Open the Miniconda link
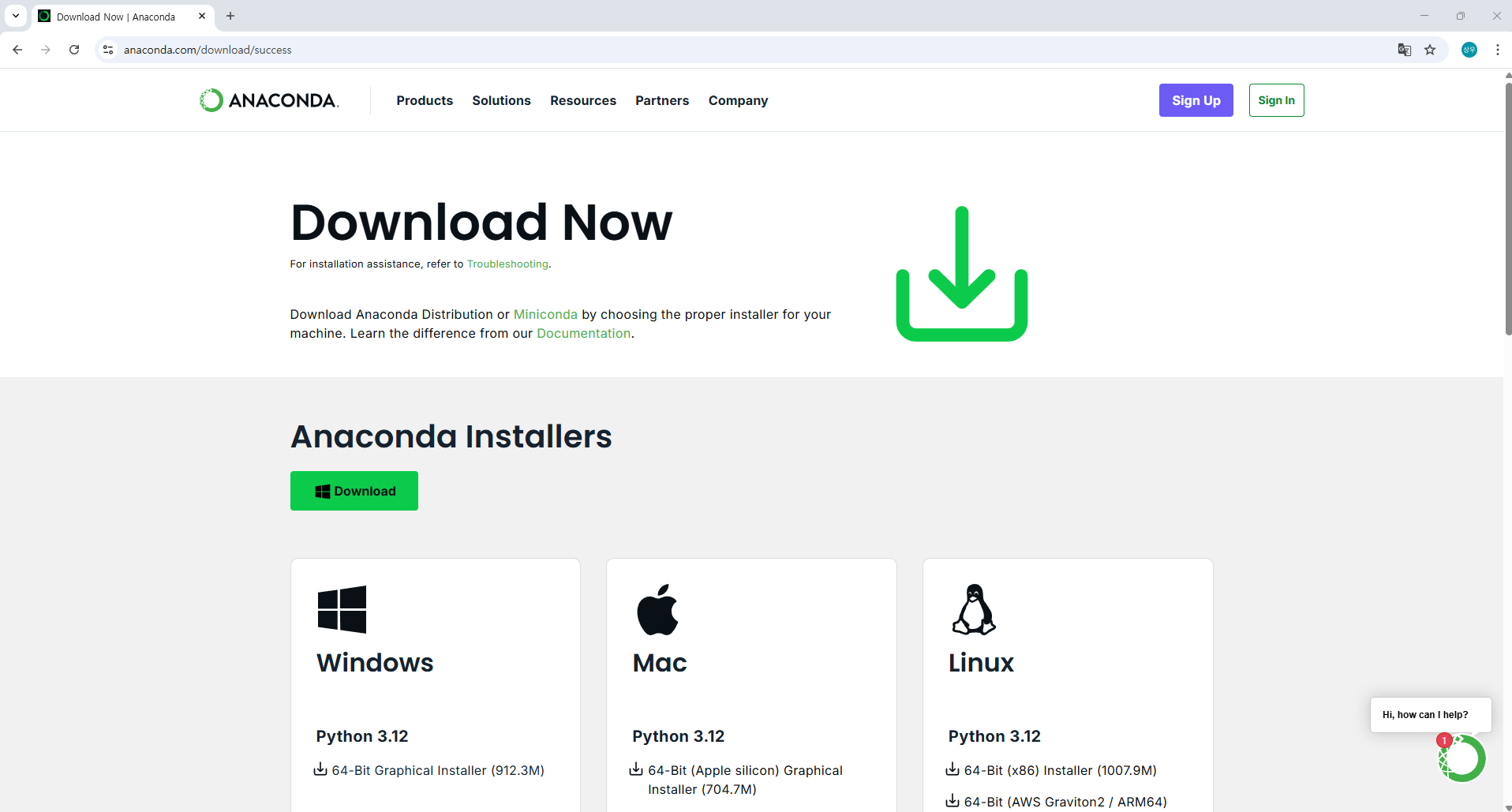The image size is (1512, 812). point(545,314)
